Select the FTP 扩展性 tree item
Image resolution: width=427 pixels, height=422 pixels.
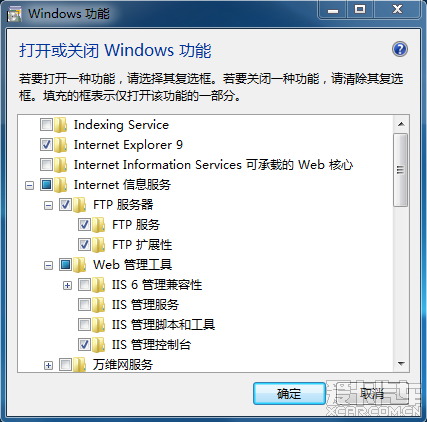pyautogui.click(x=142, y=245)
